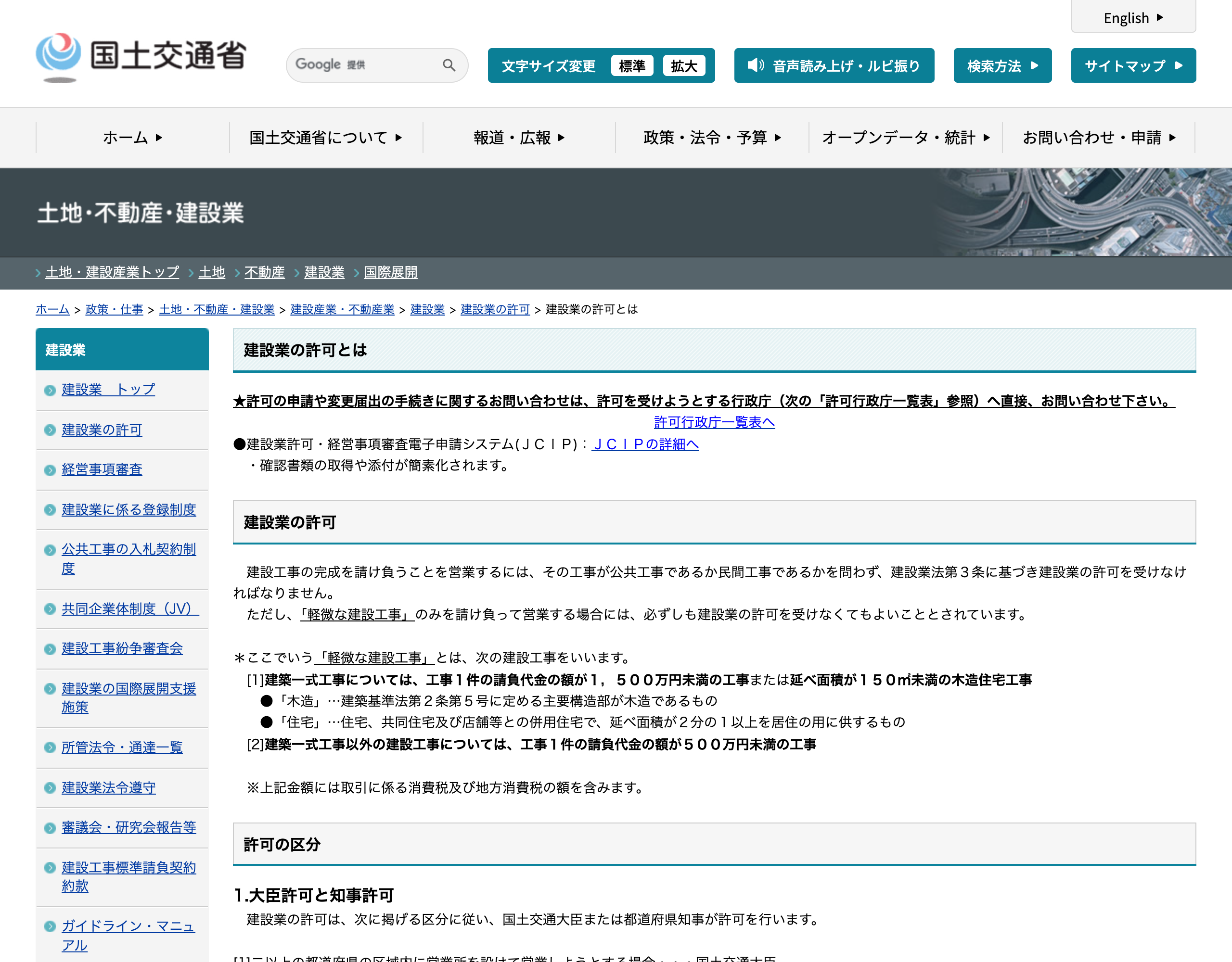Screen dimensions: 1232x962
Task: Go to 不動産 section link
Action: pos(265,272)
